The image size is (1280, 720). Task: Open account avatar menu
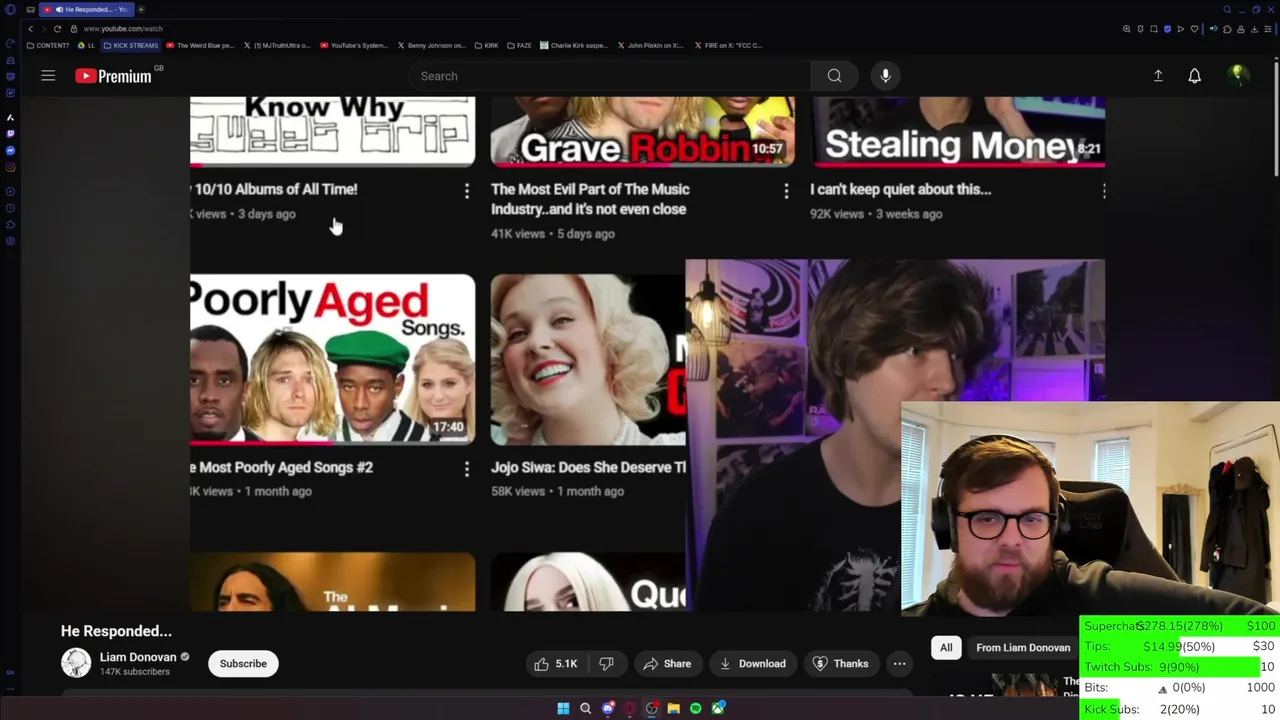(1238, 76)
